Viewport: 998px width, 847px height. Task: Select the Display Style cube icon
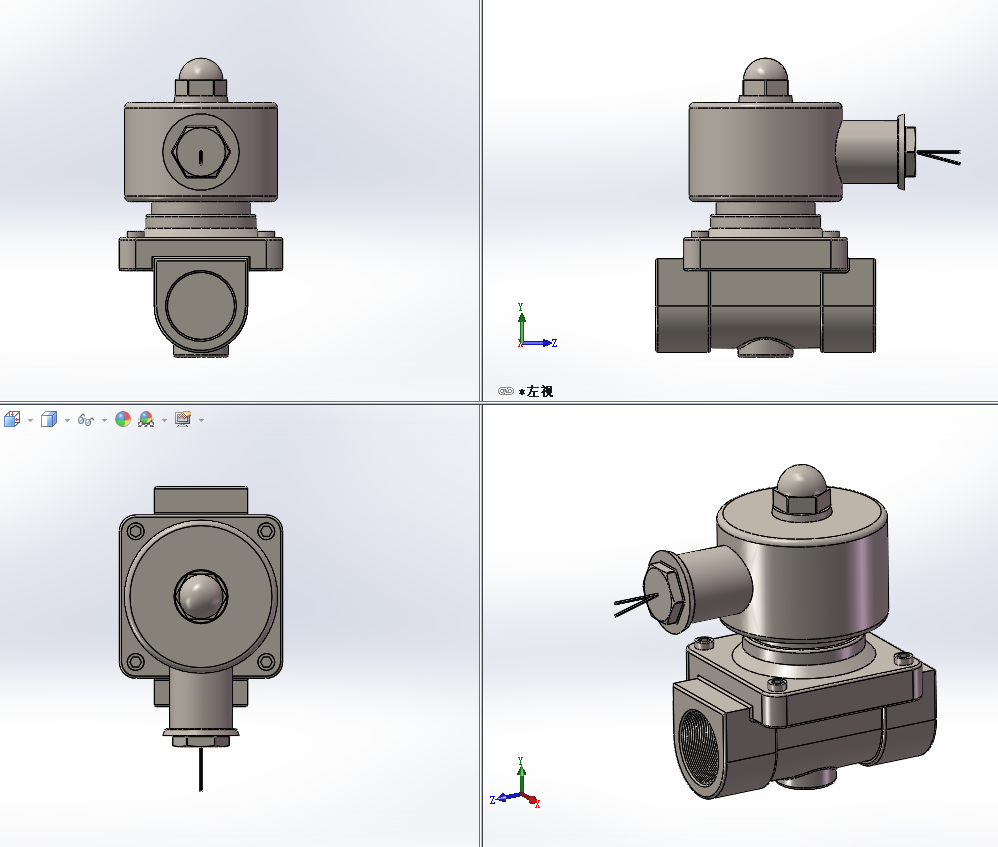coord(49,419)
